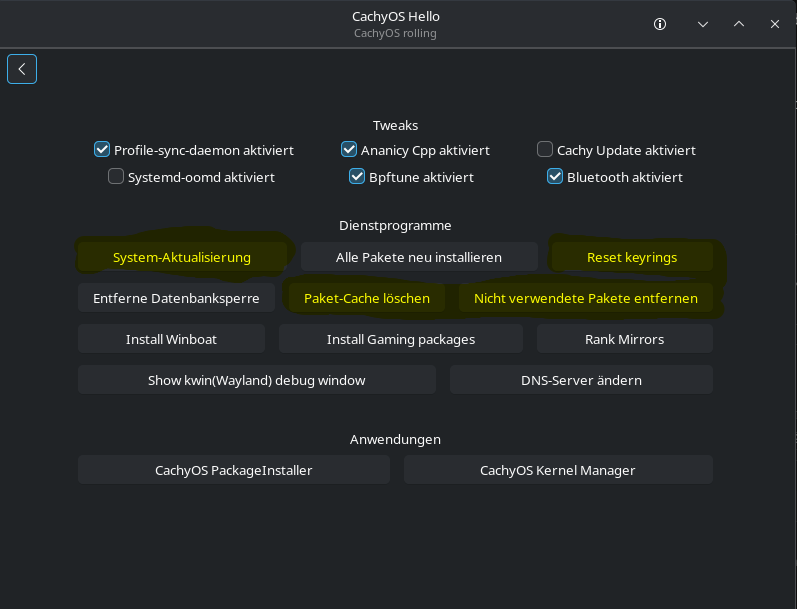797x609 pixels.
Task: Click Entferne Datenbanksperre
Action: (x=176, y=298)
